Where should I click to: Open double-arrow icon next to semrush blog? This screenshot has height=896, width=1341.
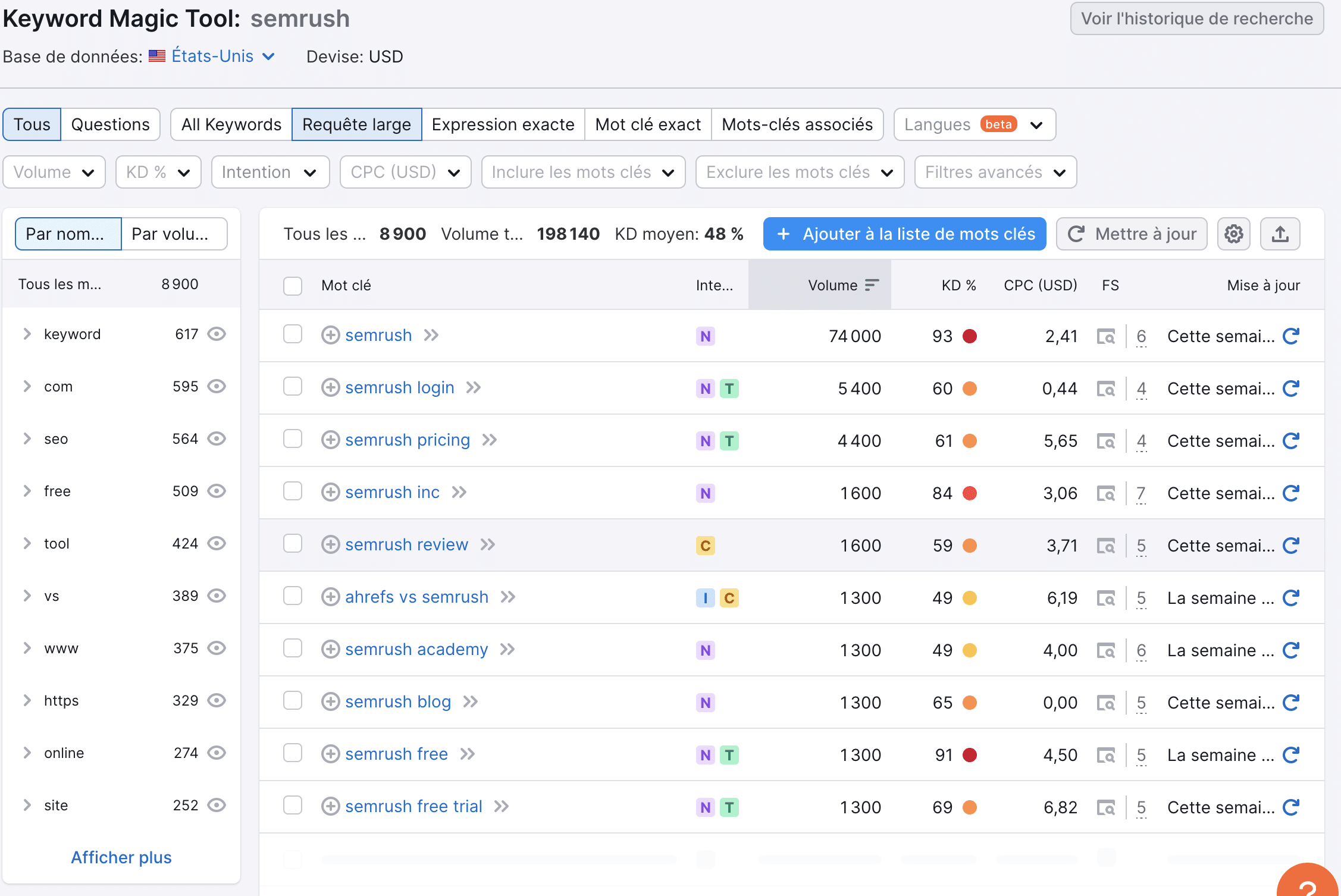471,701
